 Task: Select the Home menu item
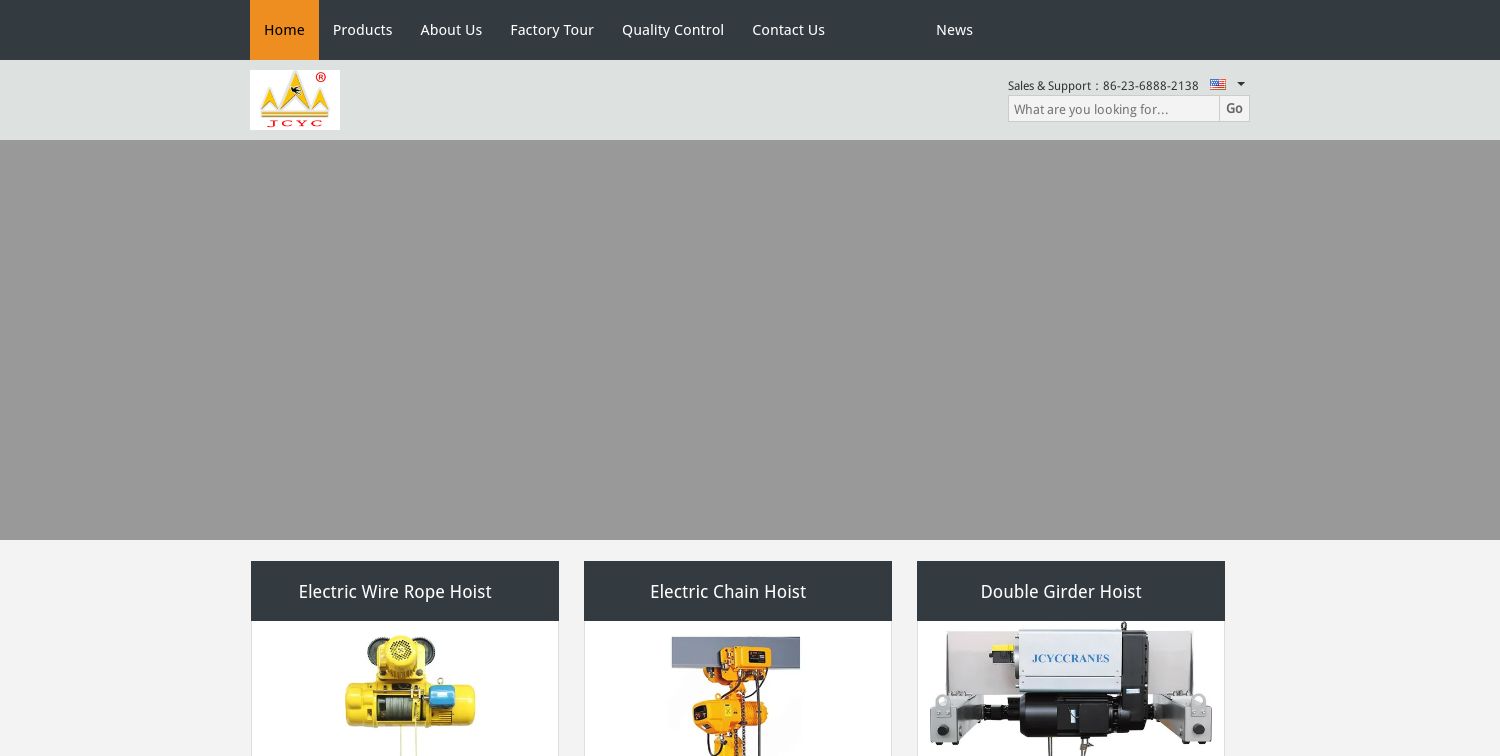[x=284, y=30]
